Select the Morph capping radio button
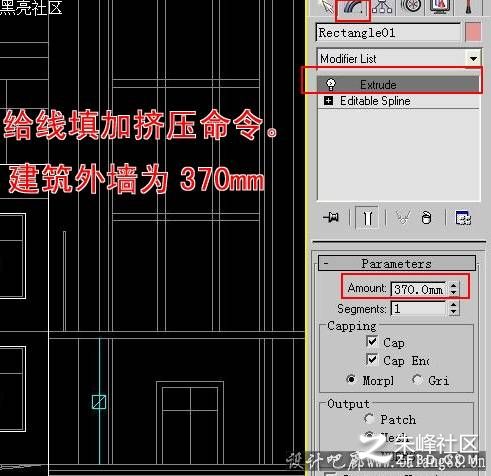 351,379
